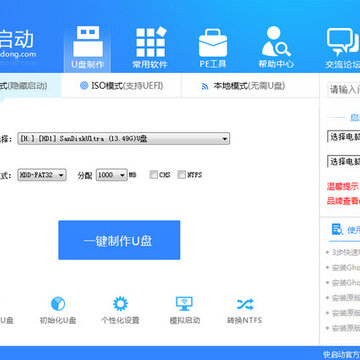Open the 帮助中心 person icon

click(276, 42)
